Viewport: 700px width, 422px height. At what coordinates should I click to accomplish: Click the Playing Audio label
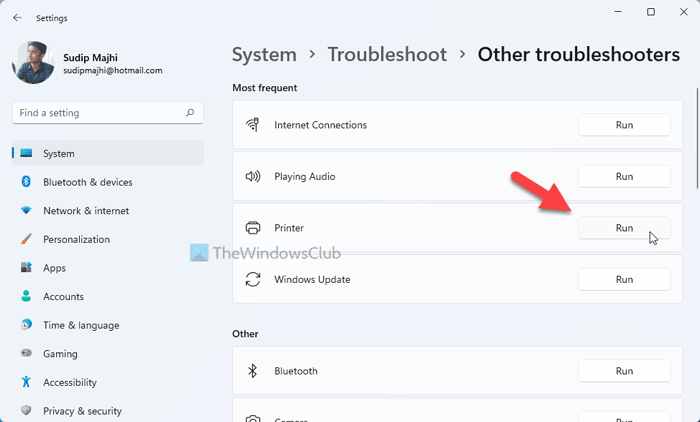pyautogui.click(x=304, y=177)
